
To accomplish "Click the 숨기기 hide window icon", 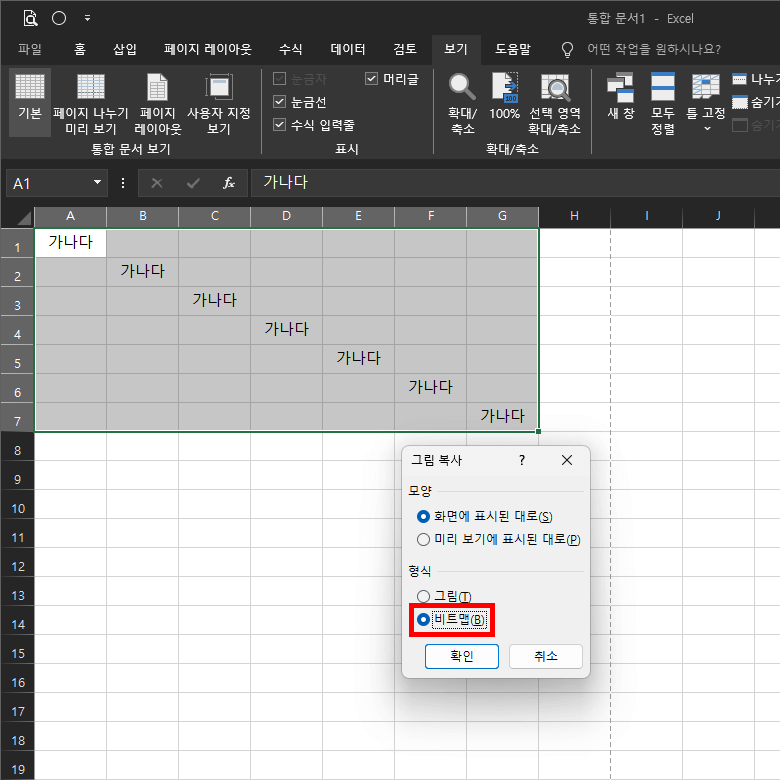I will click(x=739, y=102).
